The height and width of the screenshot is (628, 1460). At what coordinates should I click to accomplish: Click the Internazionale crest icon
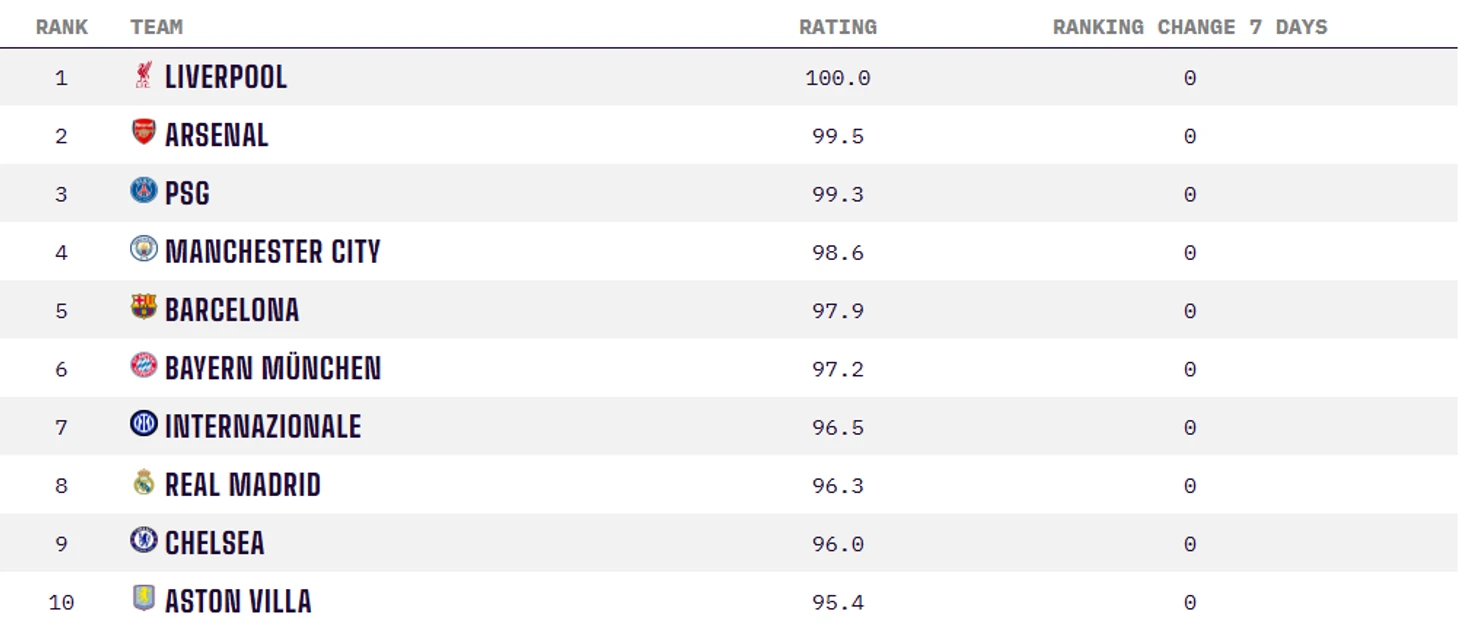[x=144, y=423]
